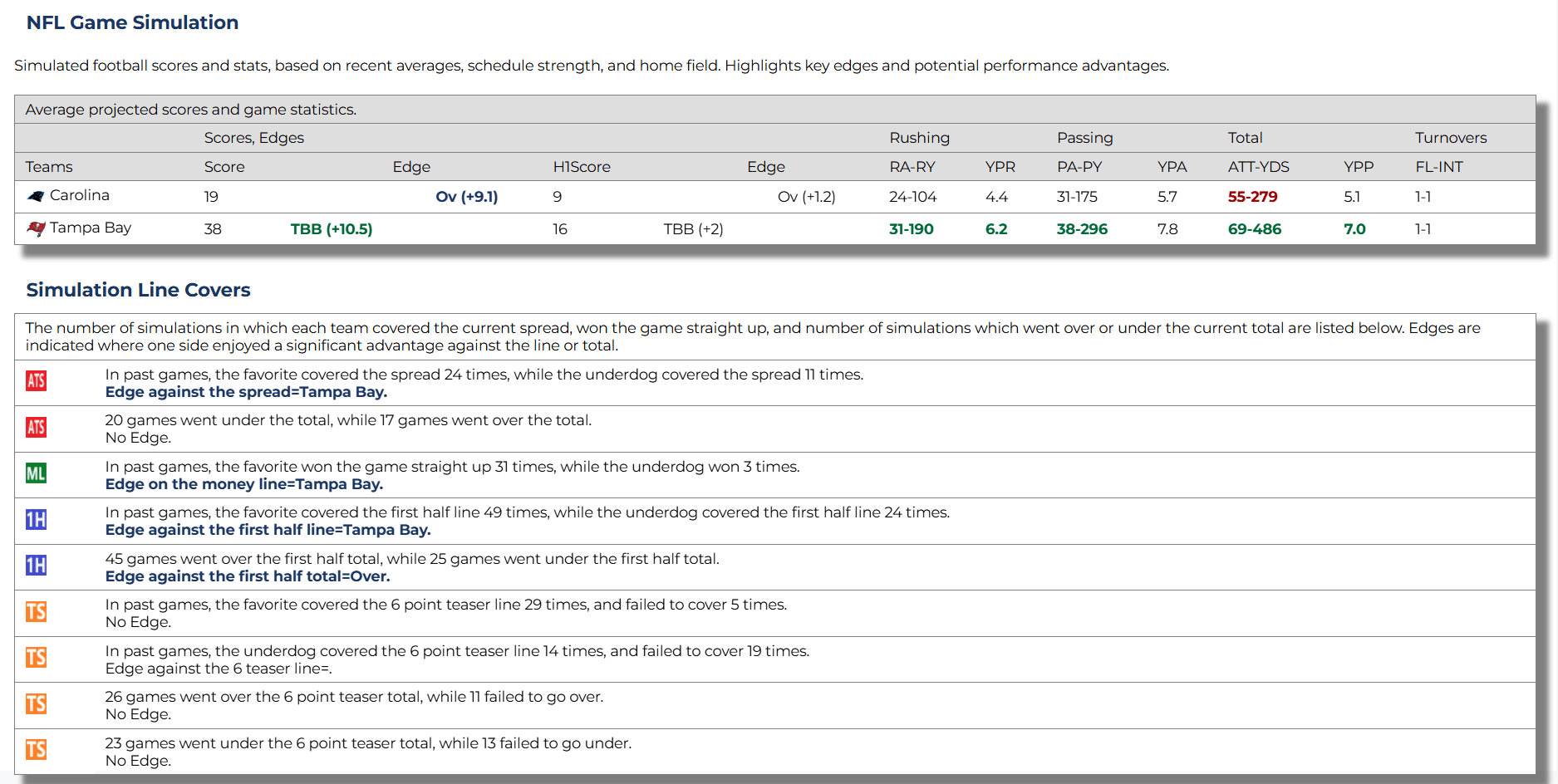Click the Tampa Bay rushing 31-190 value
1558x784 pixels.
(x=912, y=229)
